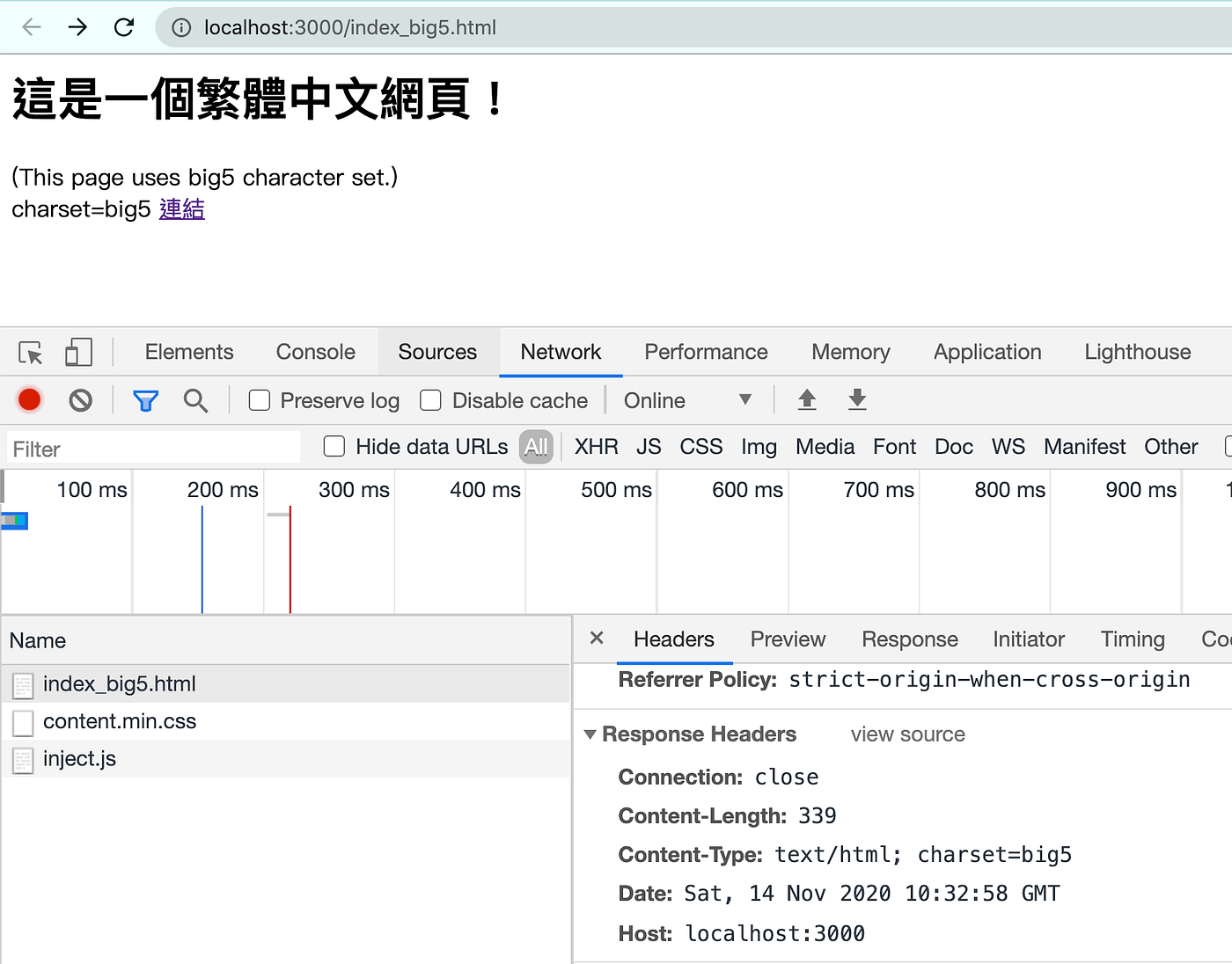Enable Preserve log checkbox
The image size is (1232, 964).
260,401
